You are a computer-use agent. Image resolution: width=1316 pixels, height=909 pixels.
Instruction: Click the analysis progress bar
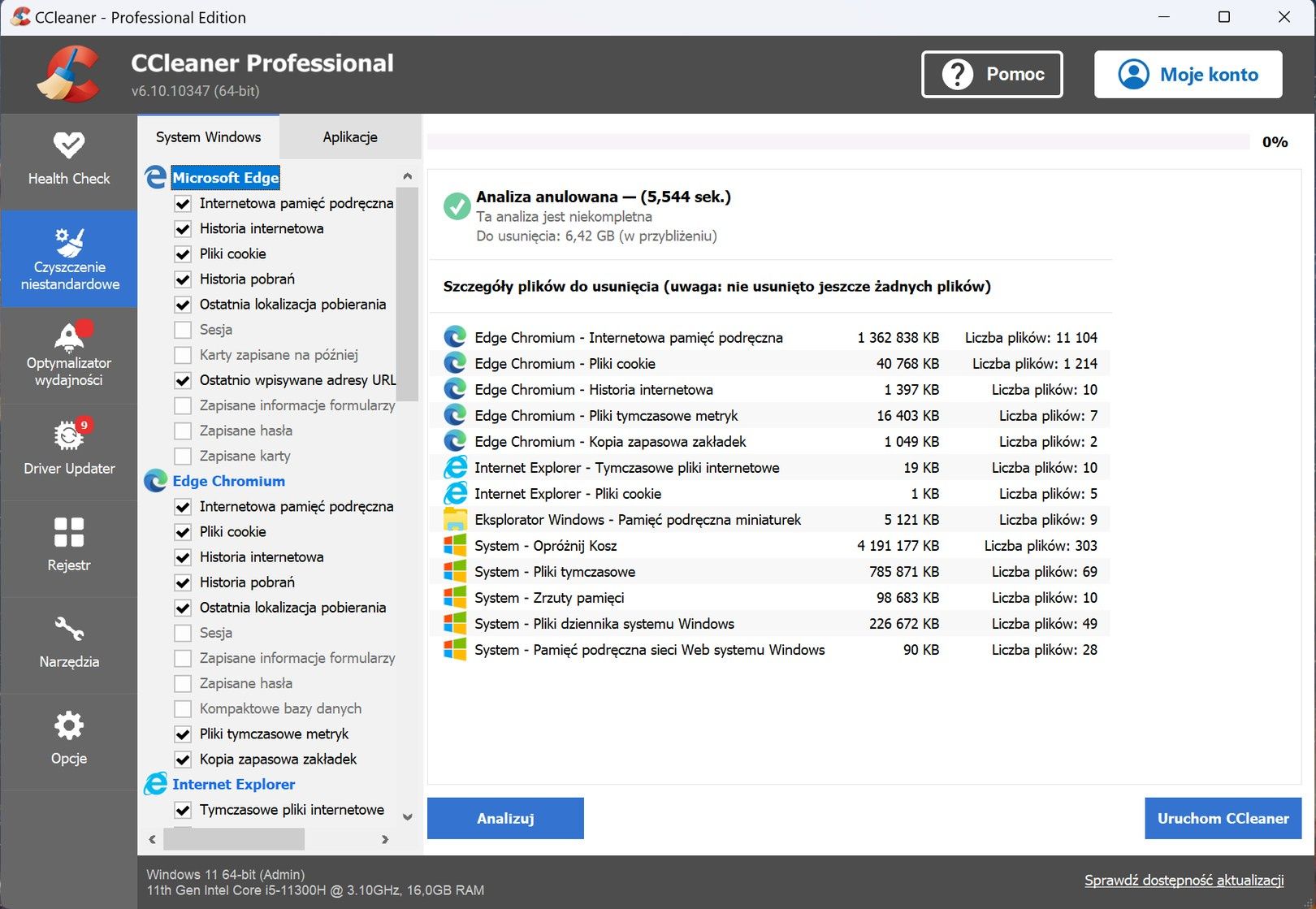(x=838, y=142)
